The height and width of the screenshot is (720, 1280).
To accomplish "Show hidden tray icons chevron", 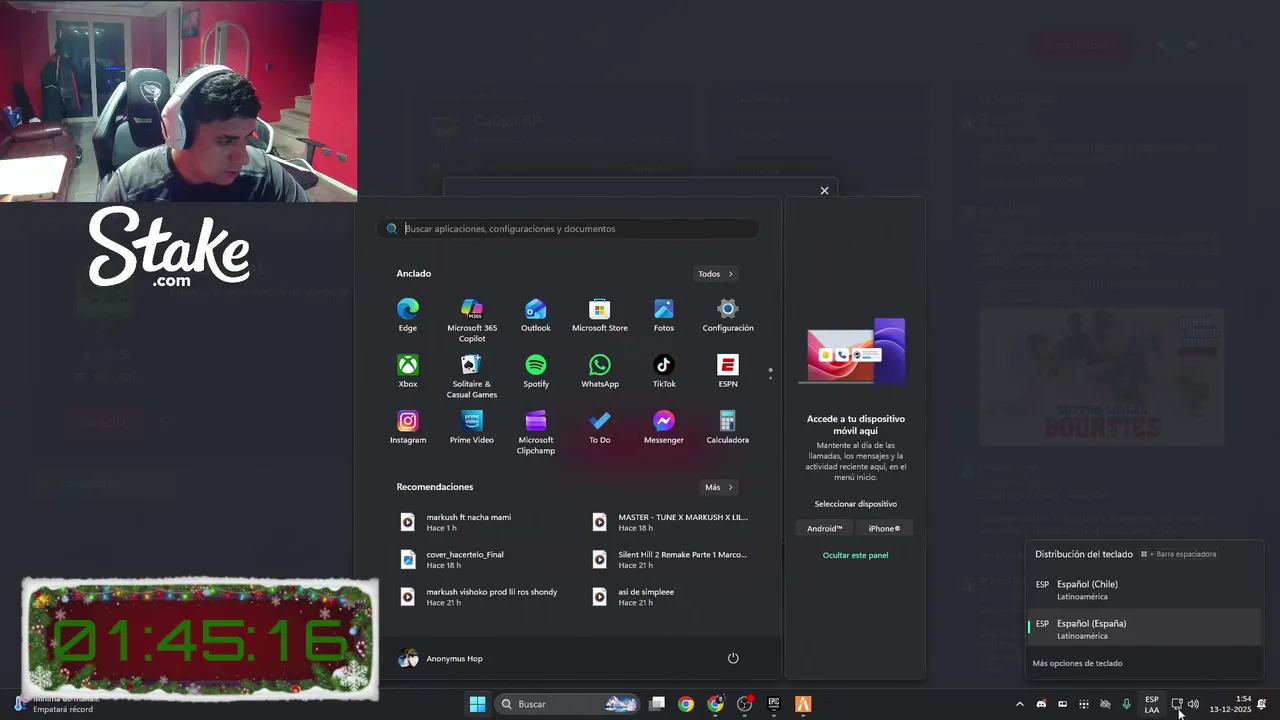I will (1019, 704).
